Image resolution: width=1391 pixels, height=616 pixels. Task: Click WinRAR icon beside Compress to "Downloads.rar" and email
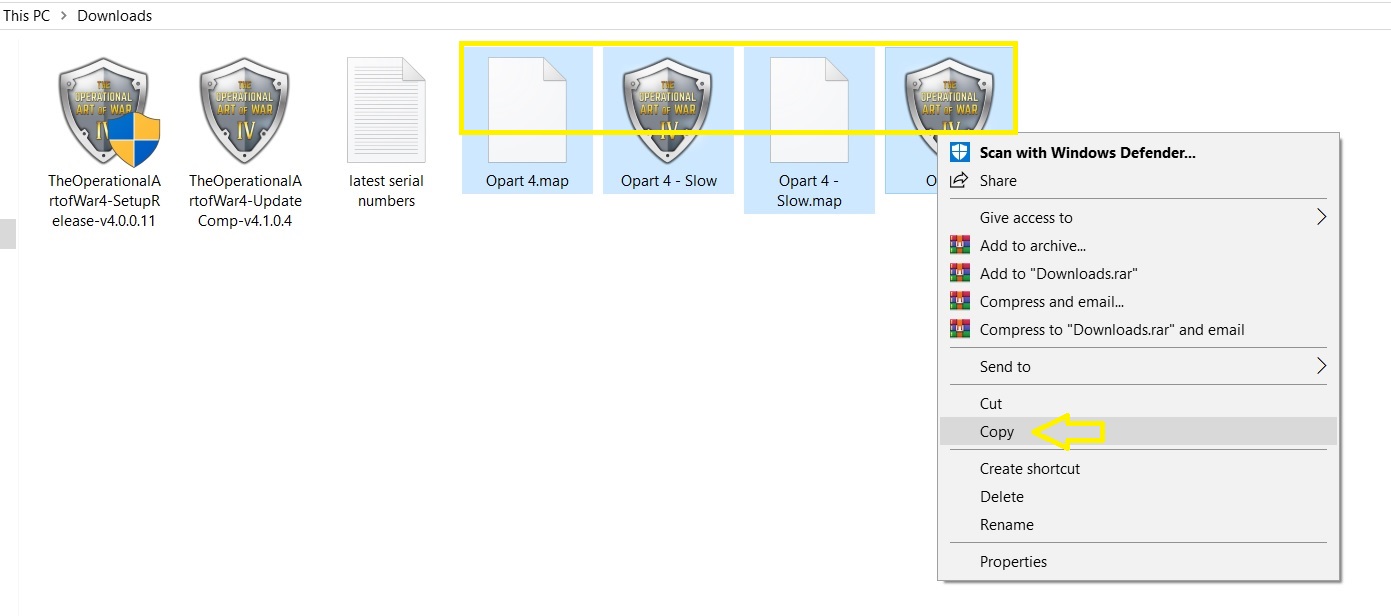tap(960, 329)
